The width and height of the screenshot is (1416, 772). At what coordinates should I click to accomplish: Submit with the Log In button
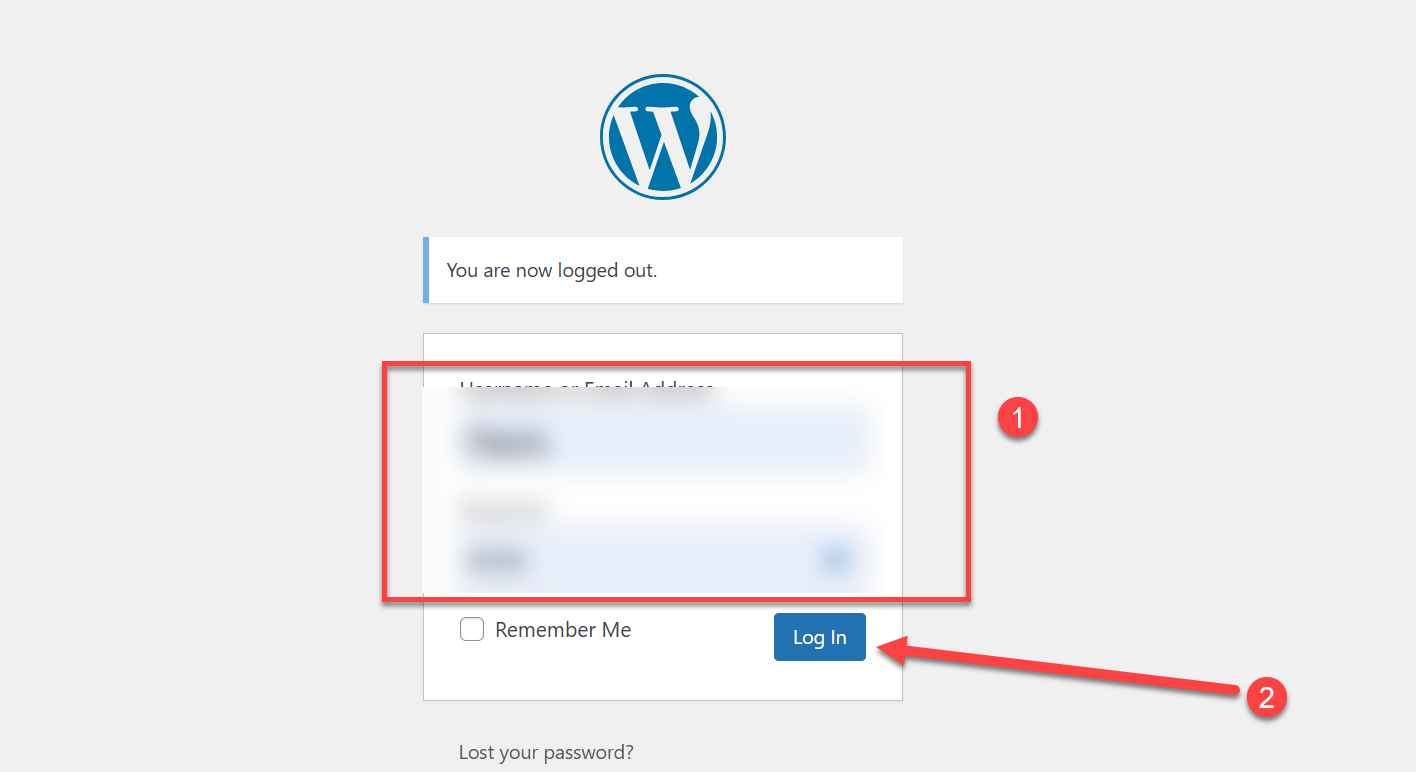[820, 637]
